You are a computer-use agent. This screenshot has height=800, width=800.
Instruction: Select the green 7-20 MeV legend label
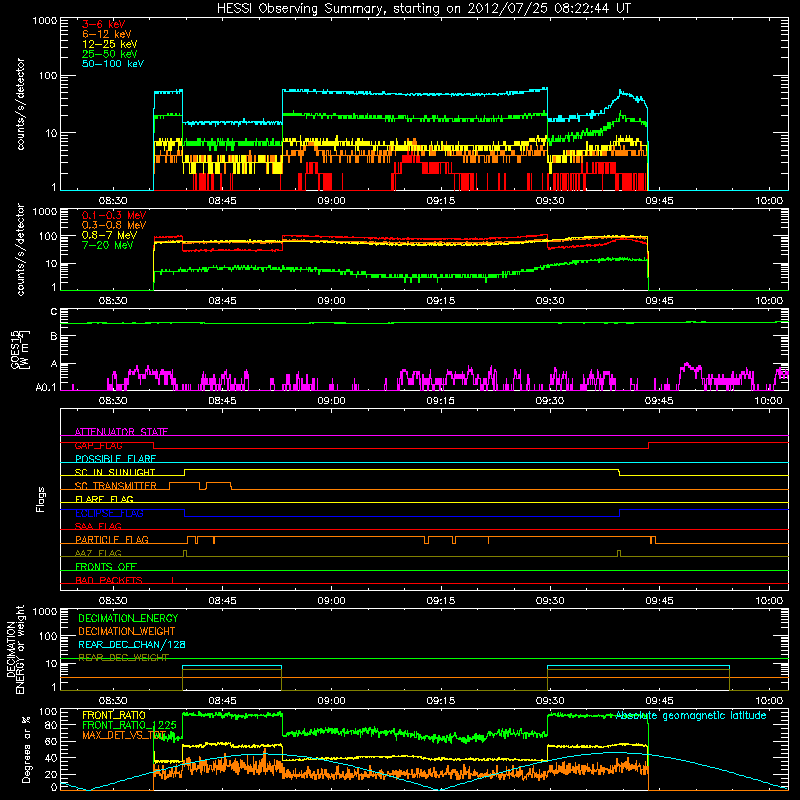[107, 245]
